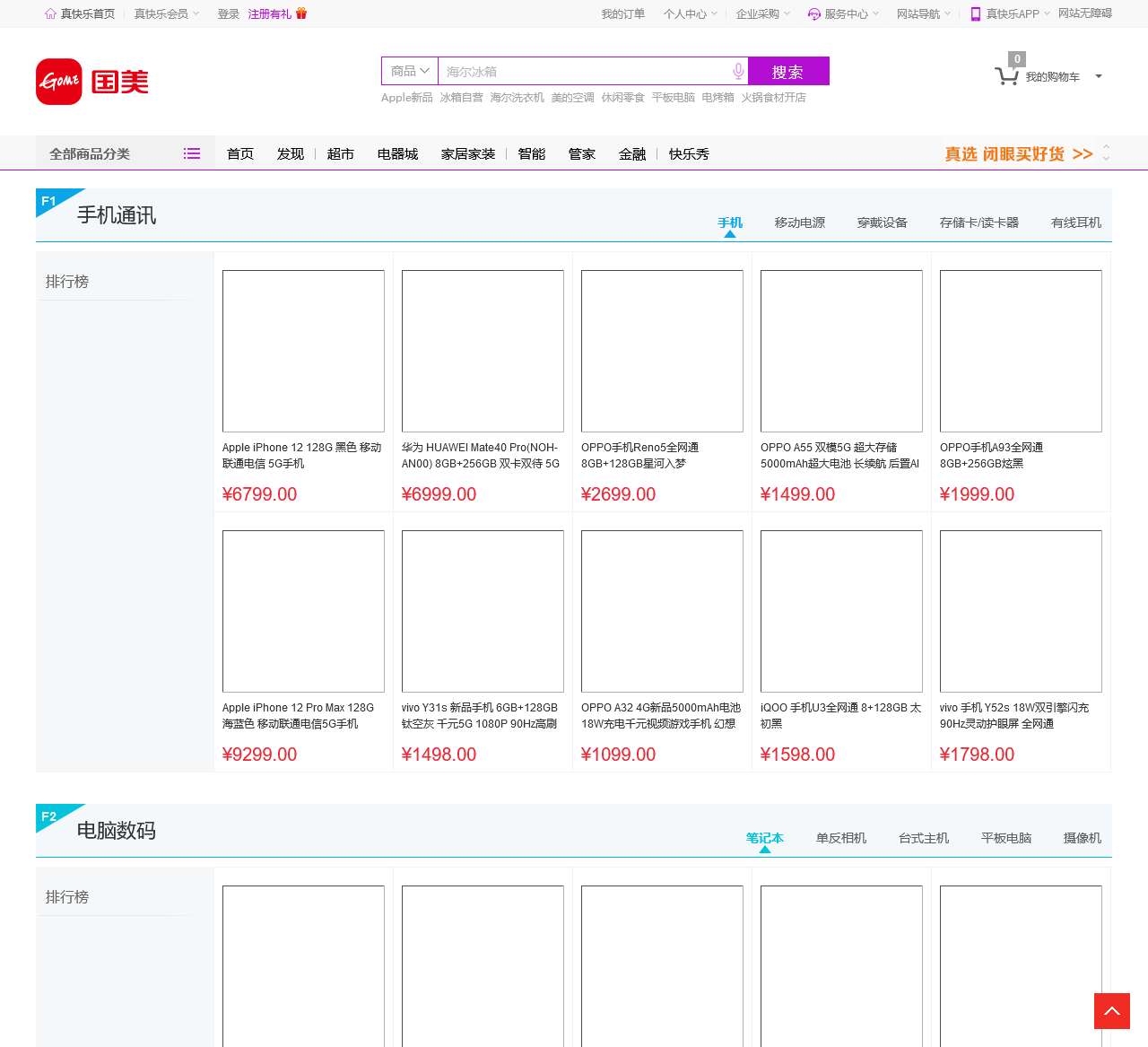Open 发现 in the navigation bar
The height and width of the screenshot is (1047, 1148).
[291, 153]
